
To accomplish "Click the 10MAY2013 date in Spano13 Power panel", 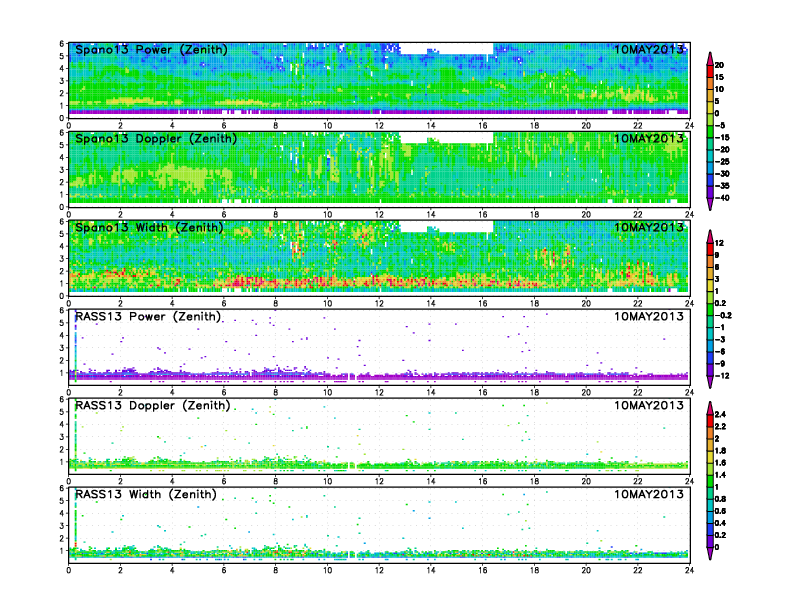I will [649, 49].
